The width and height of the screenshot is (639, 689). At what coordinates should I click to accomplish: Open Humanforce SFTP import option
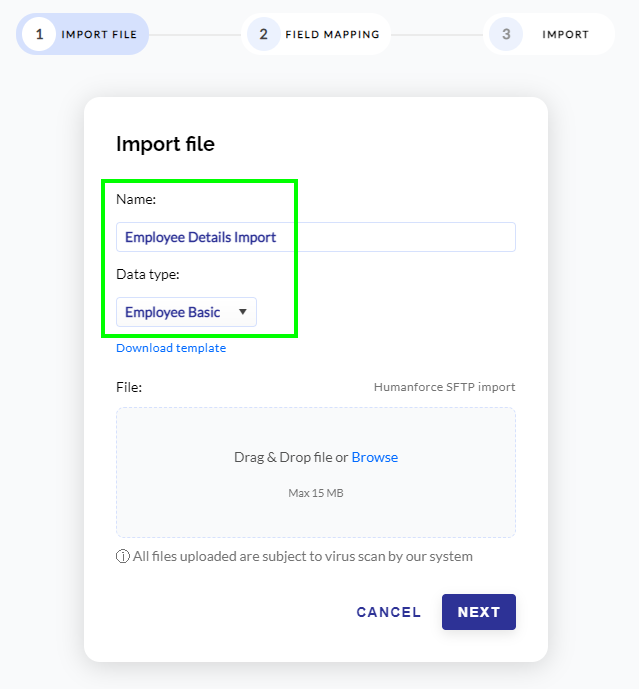tap(444, 387)
